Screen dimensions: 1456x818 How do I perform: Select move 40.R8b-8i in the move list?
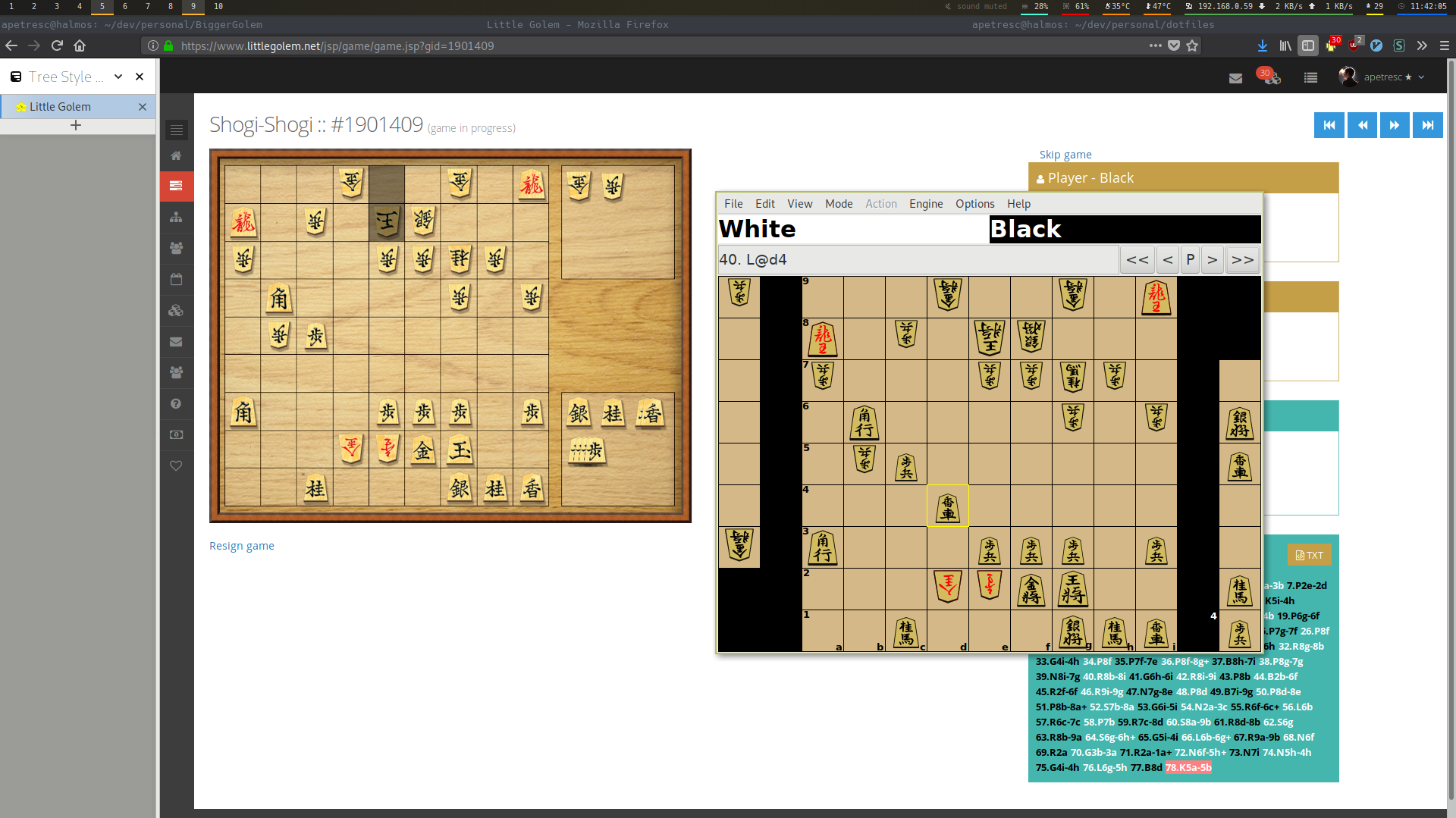point(1104,677)
